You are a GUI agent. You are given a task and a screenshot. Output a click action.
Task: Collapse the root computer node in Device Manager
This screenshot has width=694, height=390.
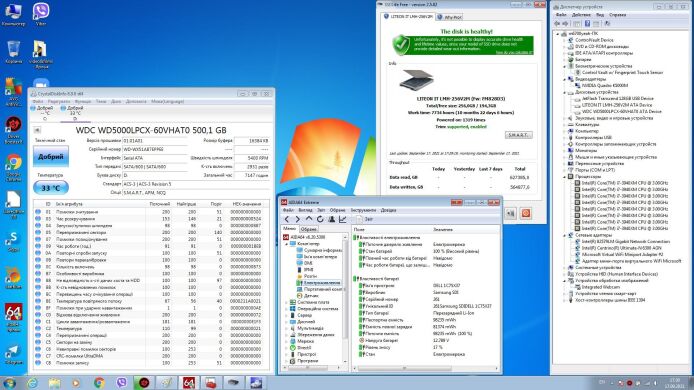(x=558, y=34)
